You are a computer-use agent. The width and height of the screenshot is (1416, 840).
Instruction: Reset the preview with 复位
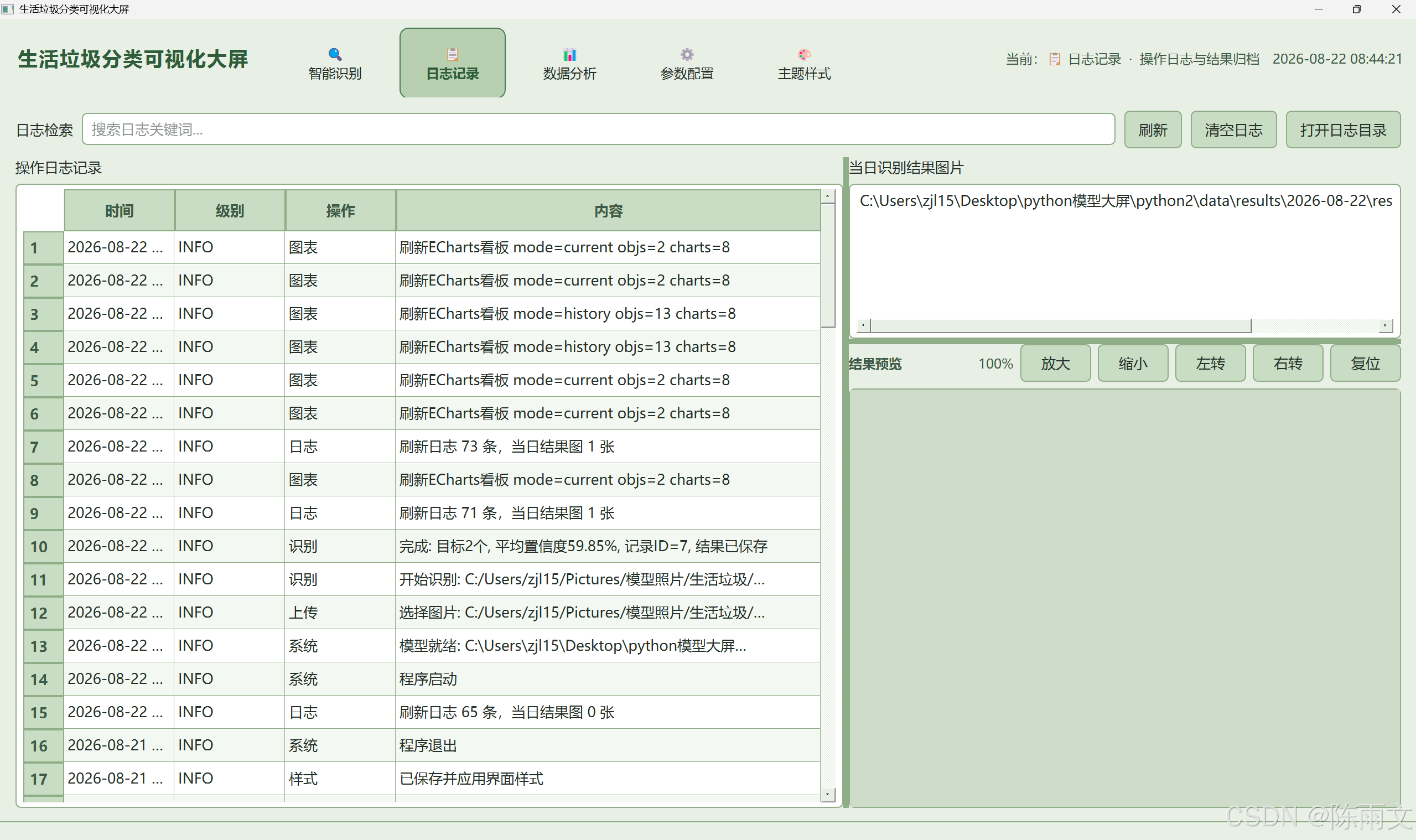coord(1366,364)
